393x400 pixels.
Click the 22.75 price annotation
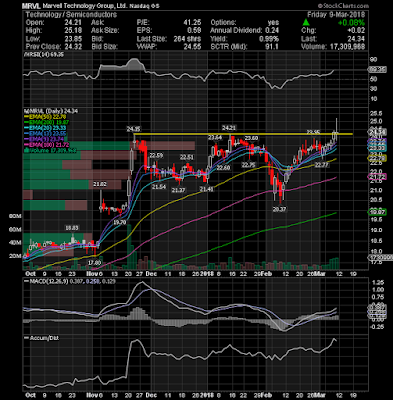(x=248, y=165)
